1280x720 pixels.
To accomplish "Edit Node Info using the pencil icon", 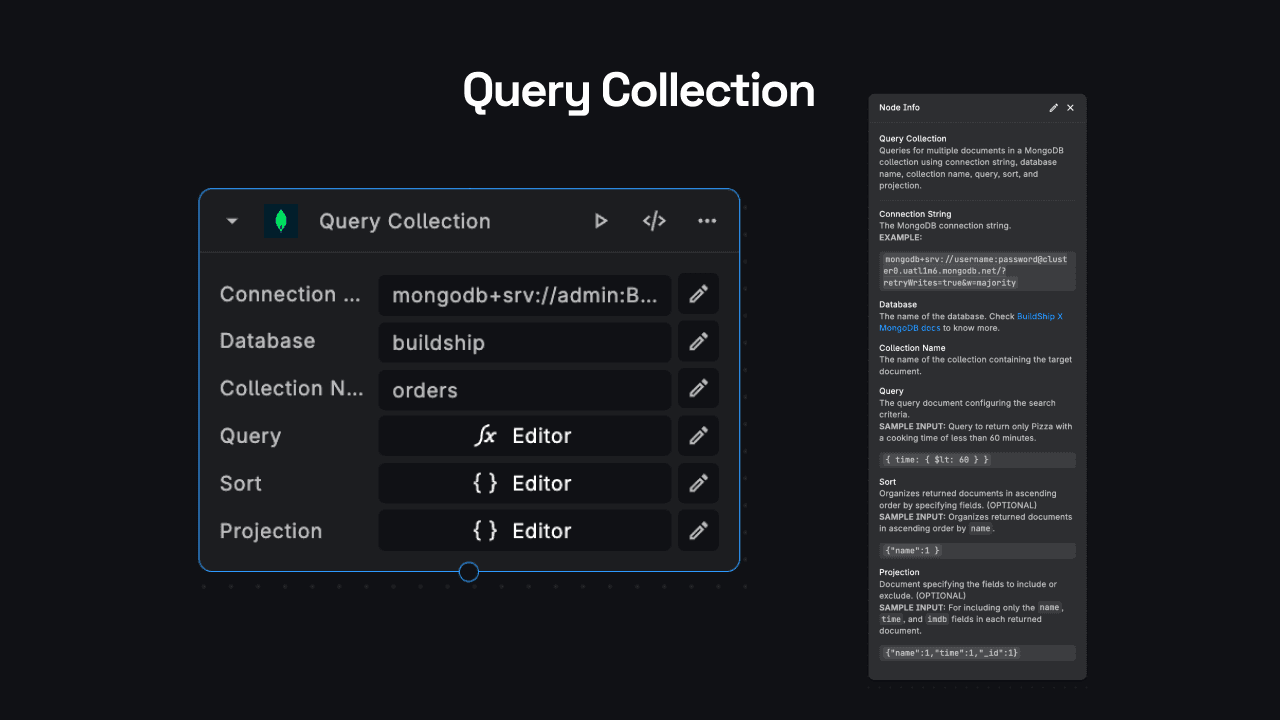I will pyautogui.click(x=1053, y=108).
